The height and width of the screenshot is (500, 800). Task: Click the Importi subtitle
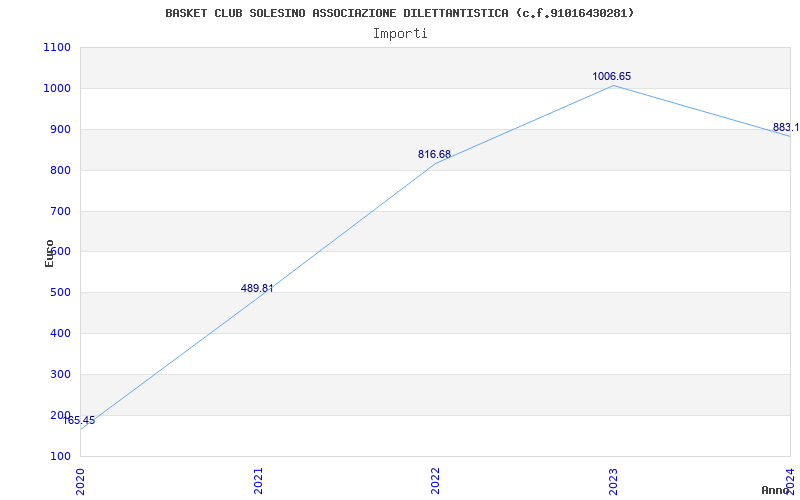[400, 34]
